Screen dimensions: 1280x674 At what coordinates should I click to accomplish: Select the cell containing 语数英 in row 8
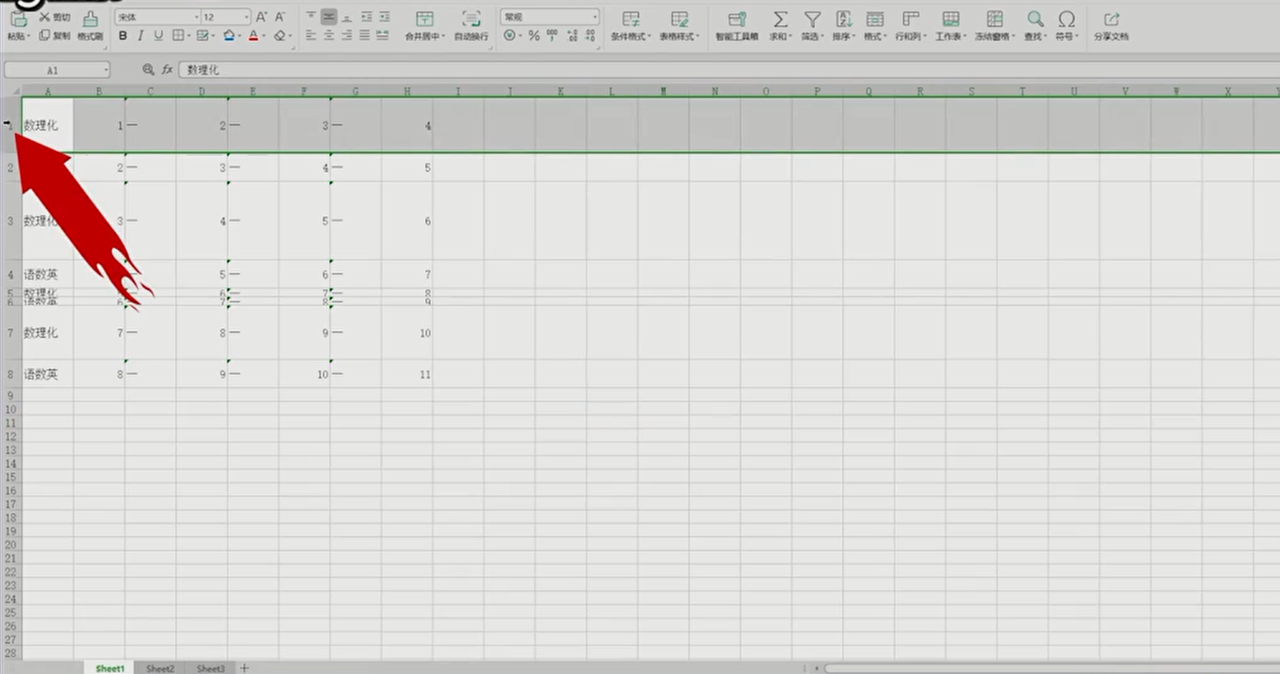[47, 374]
